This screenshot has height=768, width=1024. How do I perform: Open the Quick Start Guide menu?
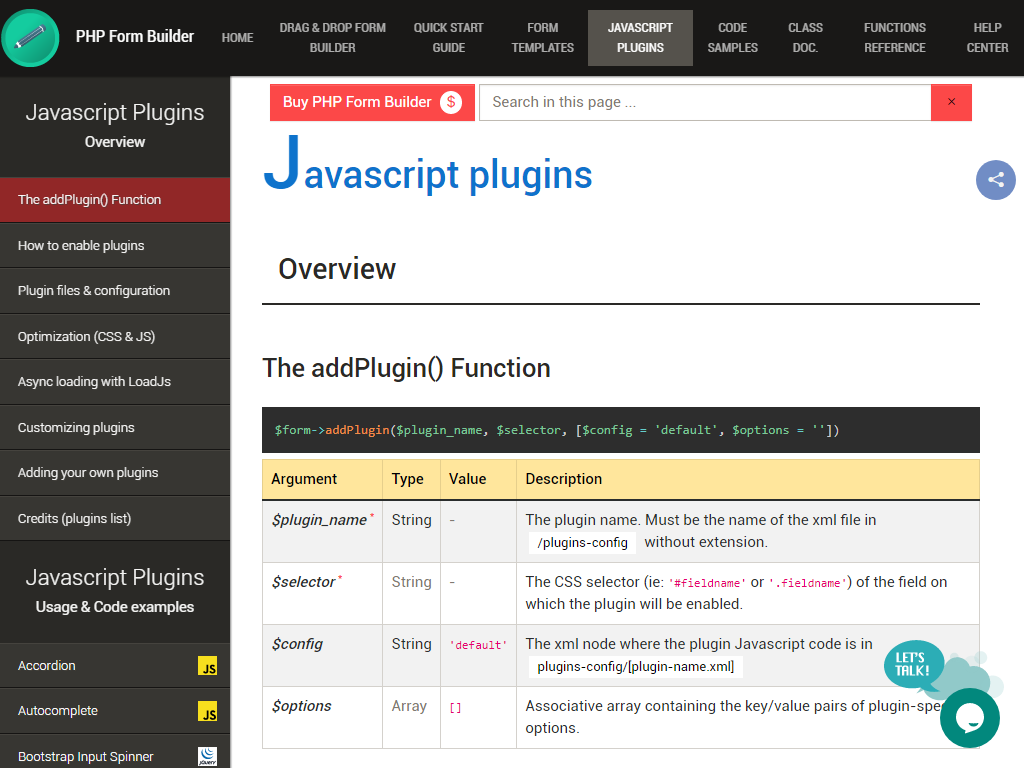point(448,38)
